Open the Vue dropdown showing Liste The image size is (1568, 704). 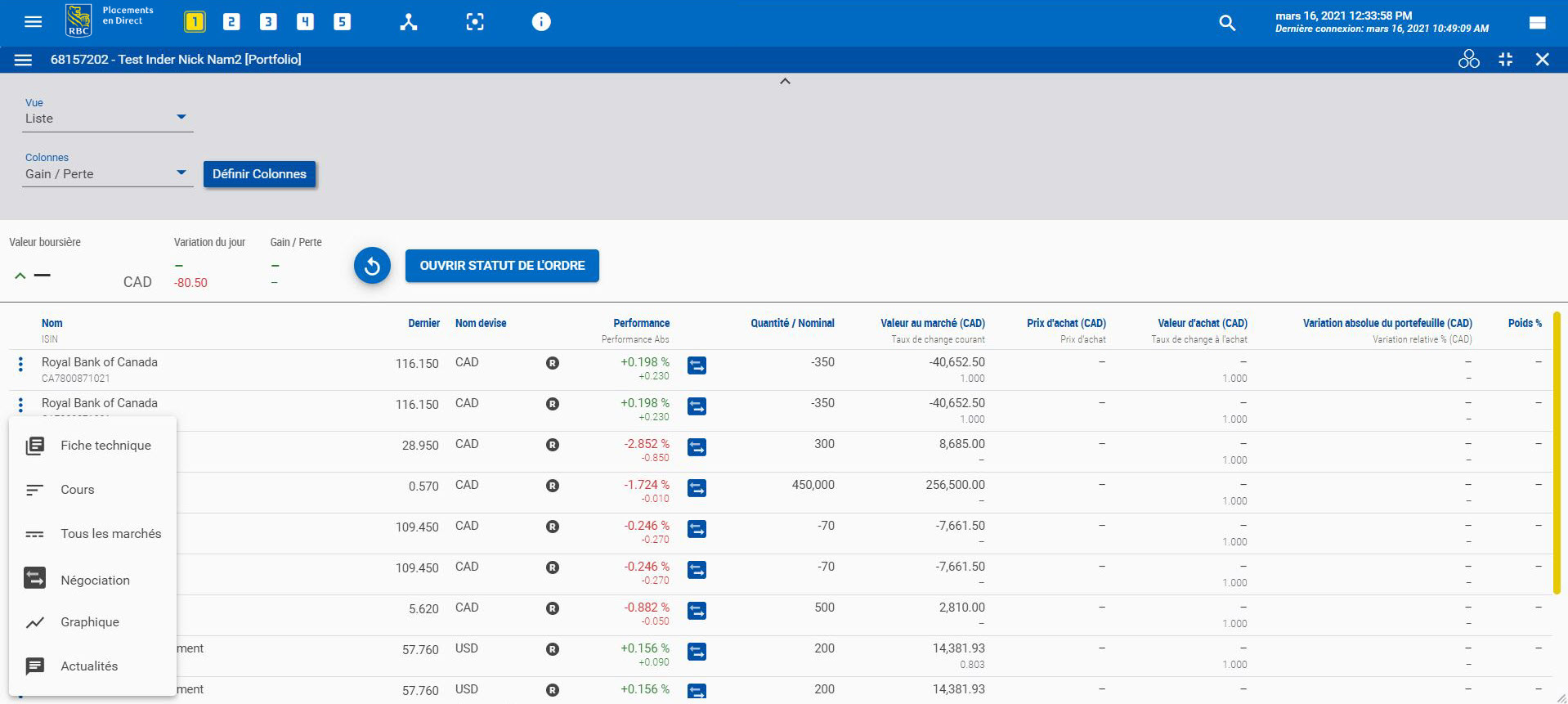pyautogui.click(x=109, y=119)
